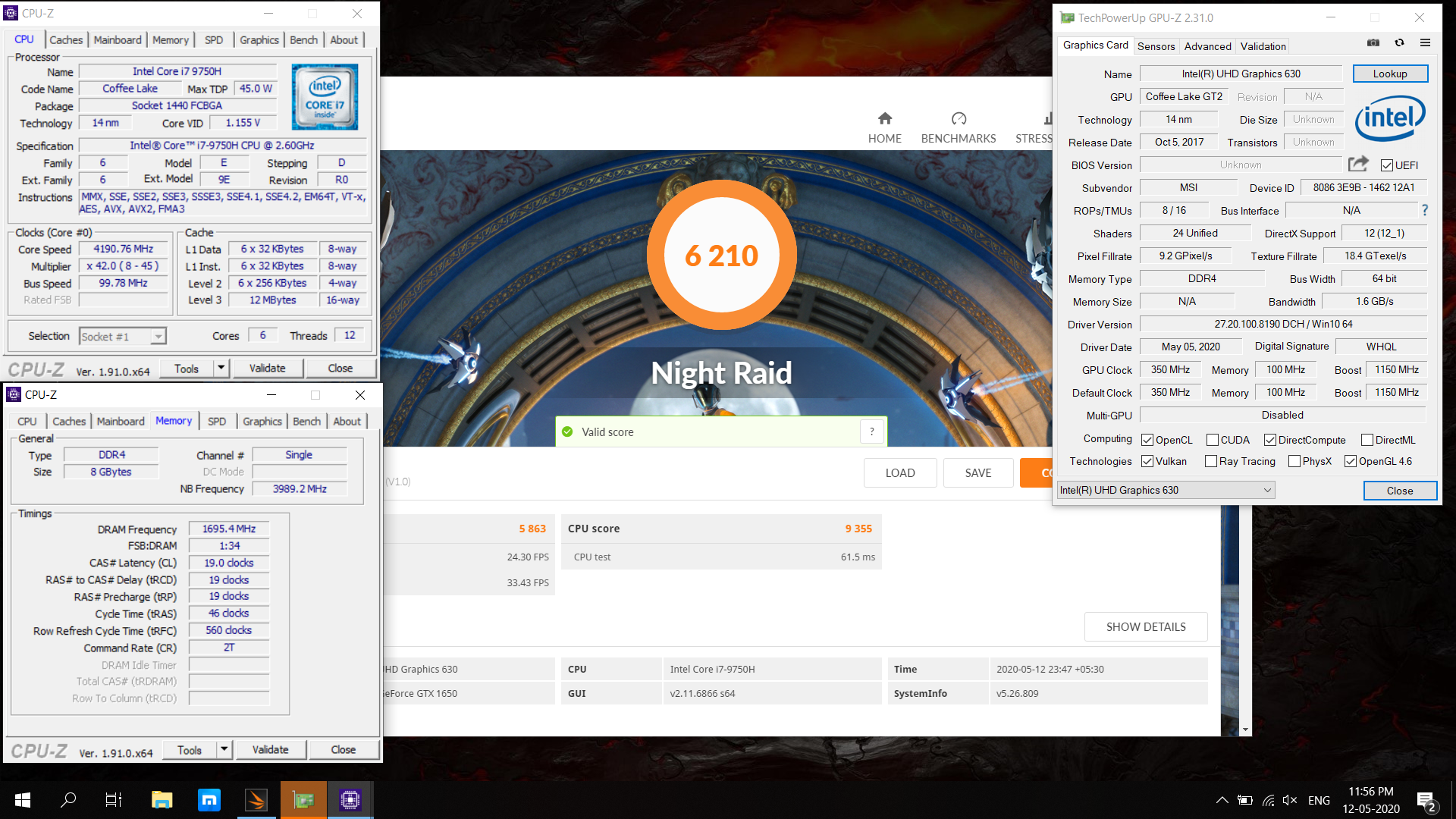The width and height of the screenshot is (1456, 819).
Task: Click BIOS export share icon in GPU-Z
Action: (x=1358, y=164)
